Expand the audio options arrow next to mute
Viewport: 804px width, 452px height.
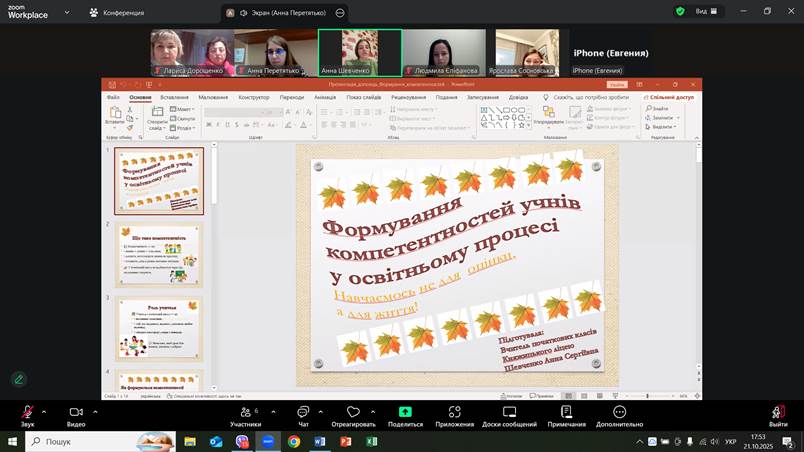pos(44,412)
